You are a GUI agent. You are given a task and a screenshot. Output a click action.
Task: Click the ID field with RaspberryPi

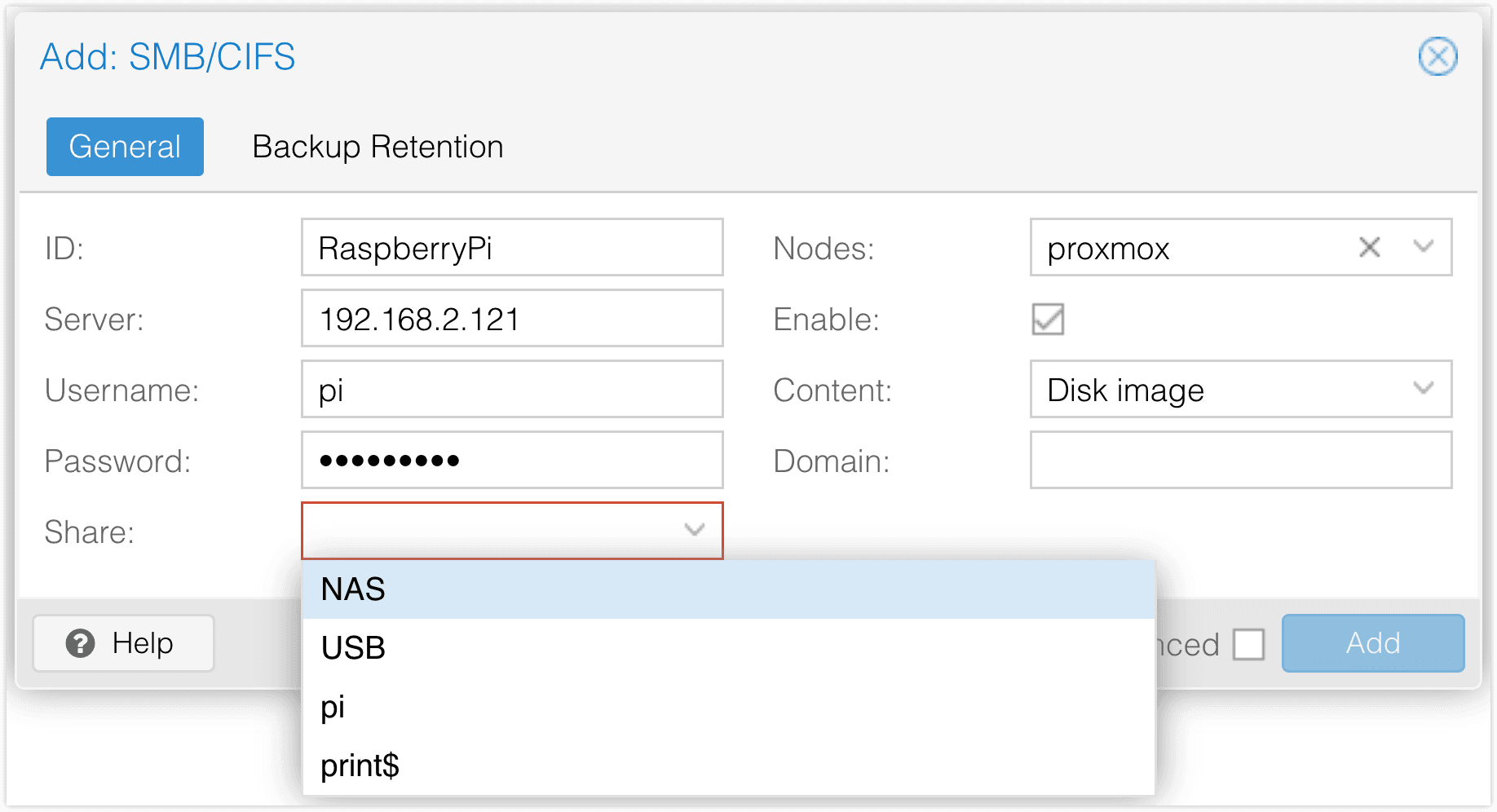point(511,248)
